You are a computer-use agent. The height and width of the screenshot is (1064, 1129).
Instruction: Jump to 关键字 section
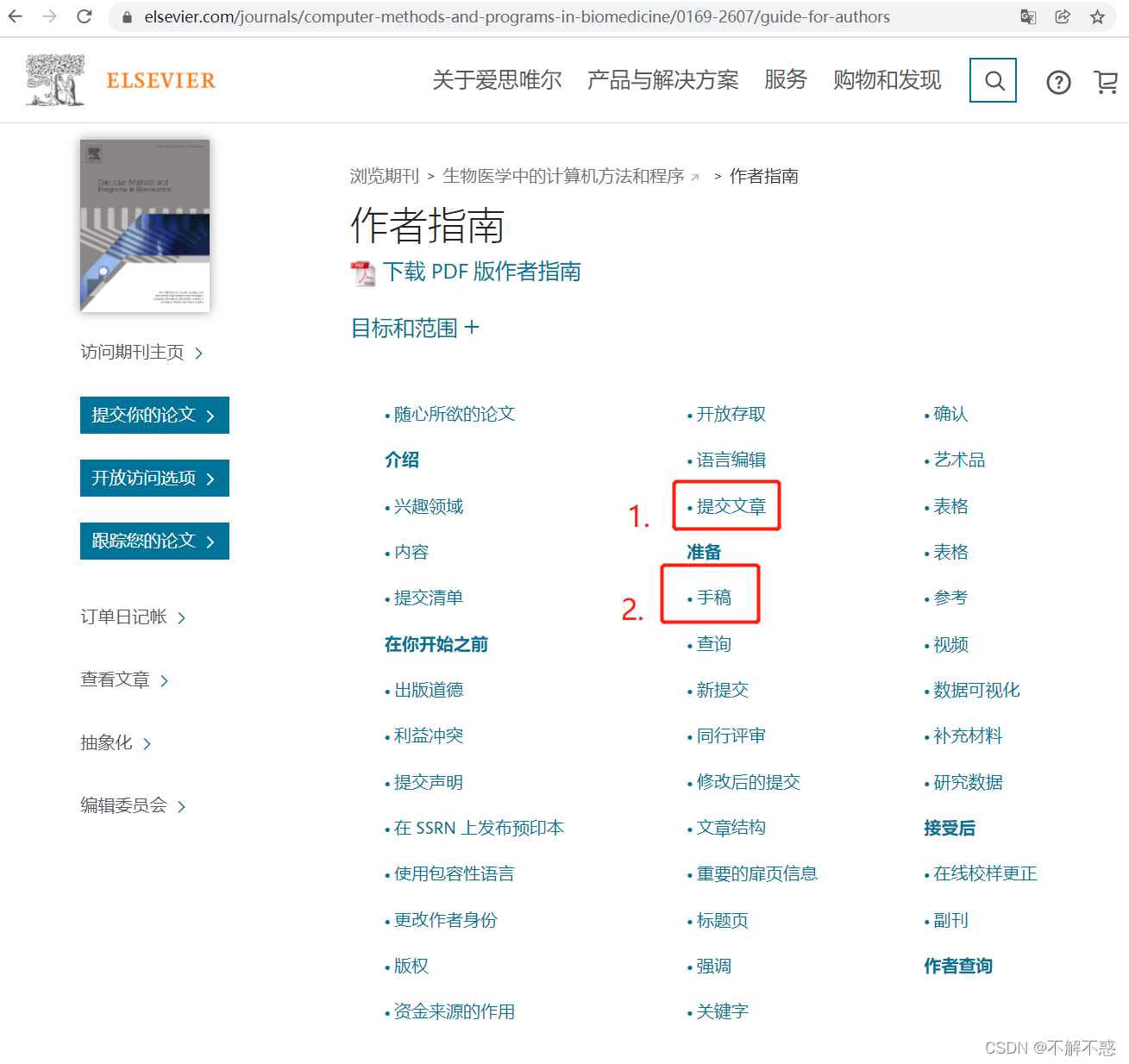[x=723, y=1011]
